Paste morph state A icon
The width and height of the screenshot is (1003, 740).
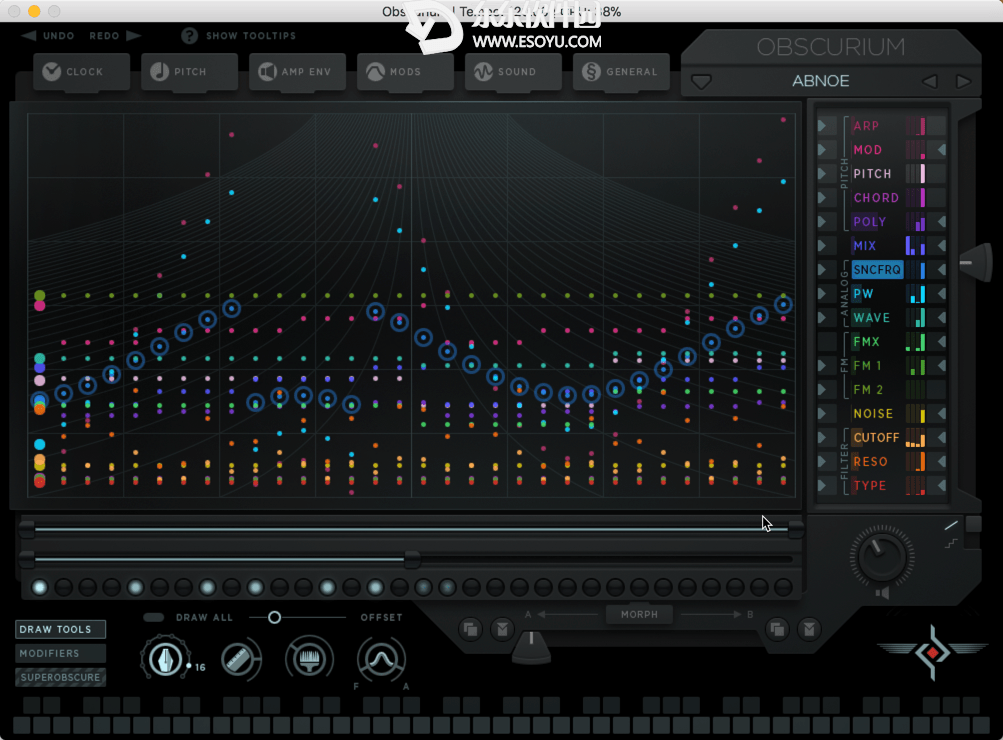pos(503,629)
